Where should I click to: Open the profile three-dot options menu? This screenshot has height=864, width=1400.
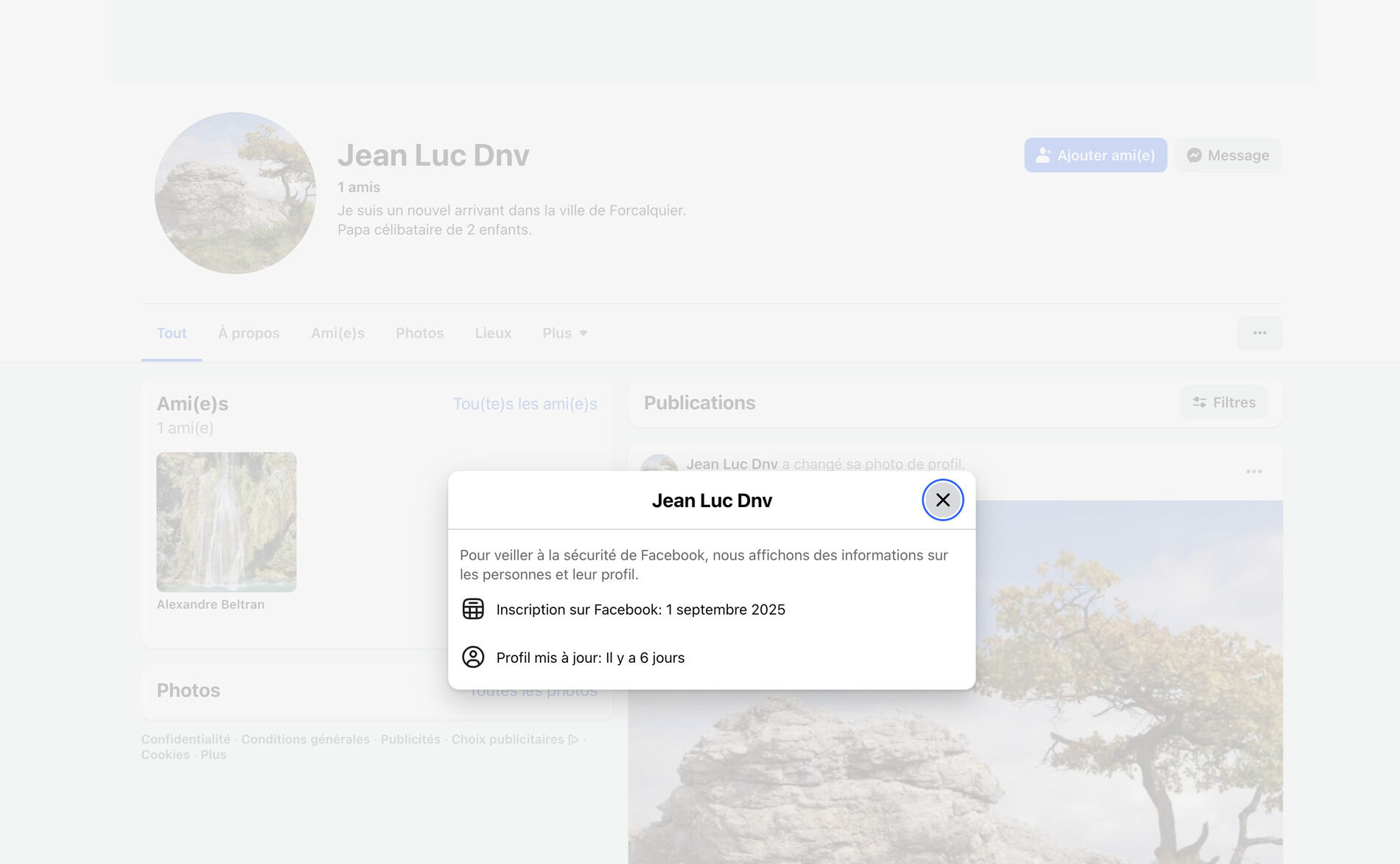[x=1259, y=333]
